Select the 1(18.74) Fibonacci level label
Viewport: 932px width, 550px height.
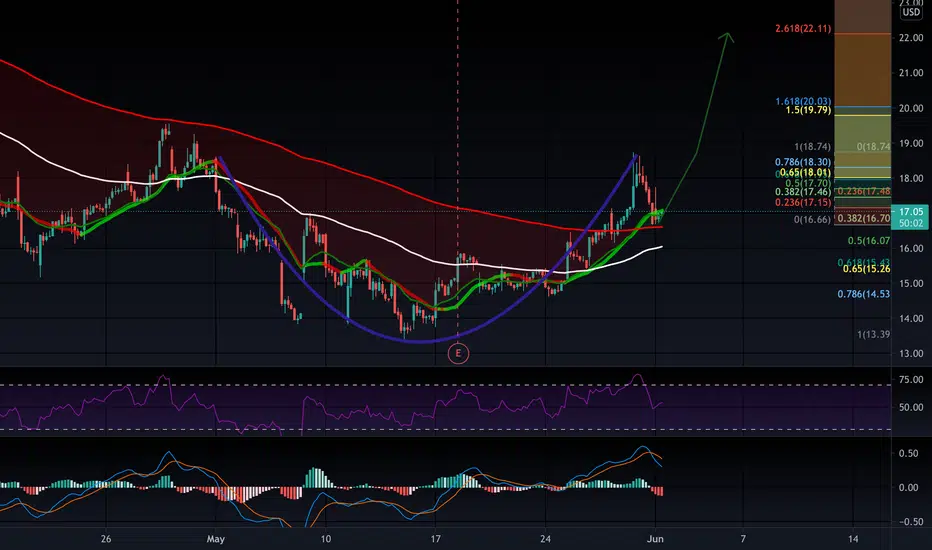pyautogui.click(x=812, y=147)
